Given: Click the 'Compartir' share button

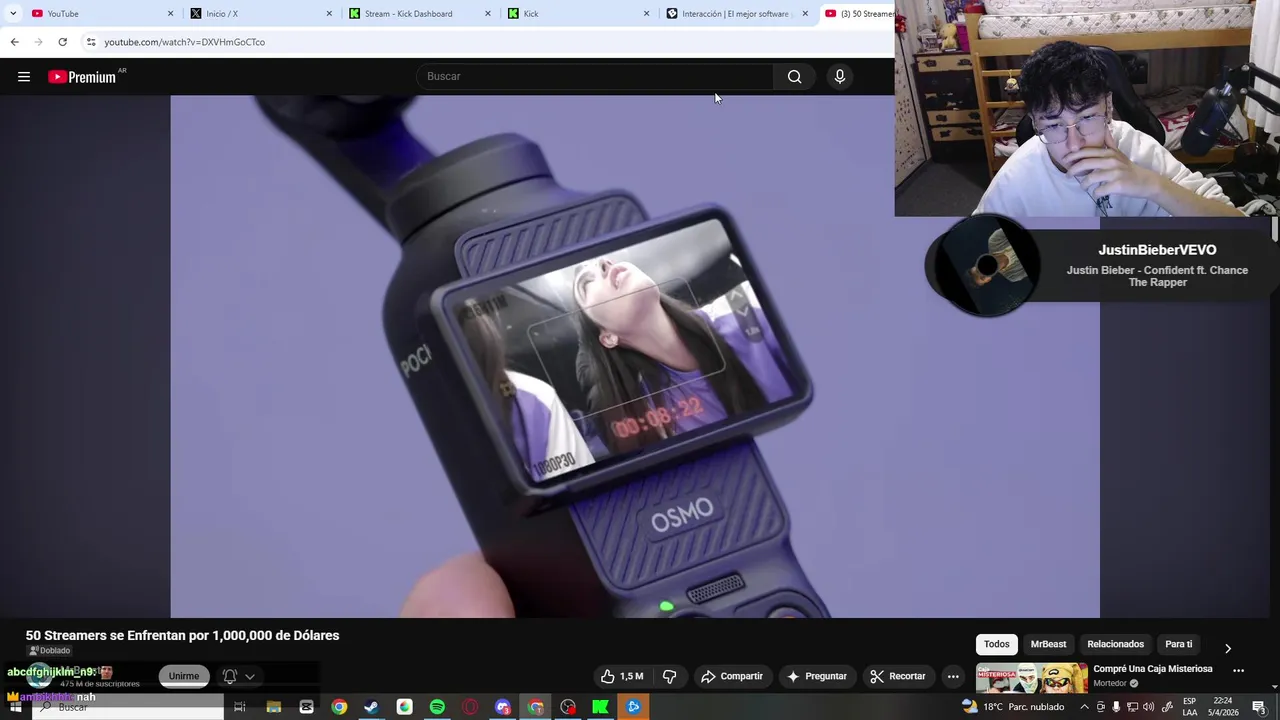Looking at the screenshot, I should pyautogui.click(x=732, y=676).
